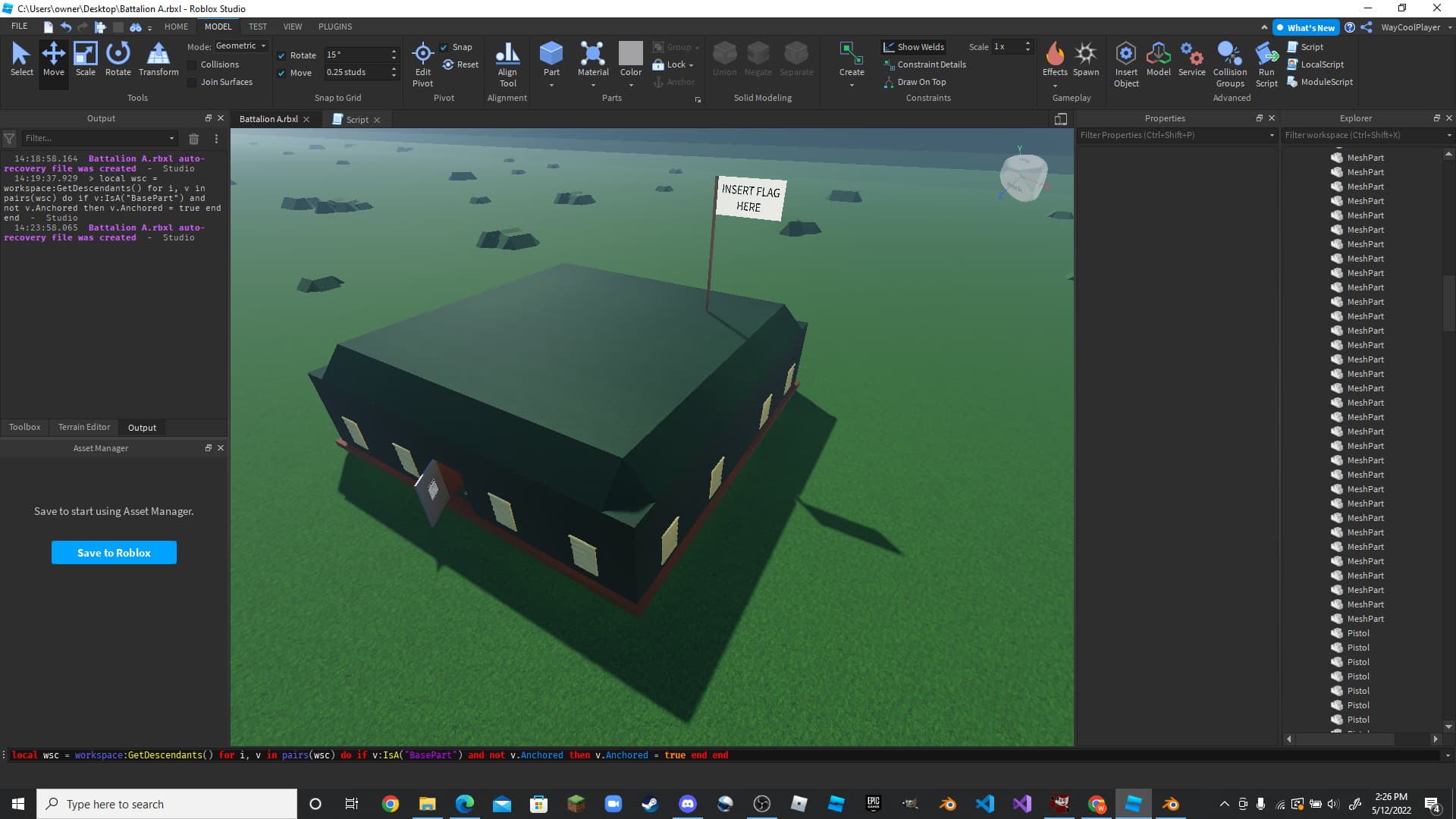Switch to the TEST ribbon tab
The height and width of the screenshot is (819, 1456).
click(258, 27)
